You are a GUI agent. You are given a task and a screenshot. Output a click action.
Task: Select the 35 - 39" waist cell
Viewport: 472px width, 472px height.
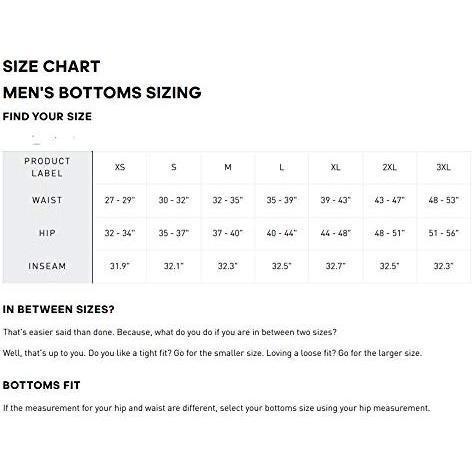point(282,200)
